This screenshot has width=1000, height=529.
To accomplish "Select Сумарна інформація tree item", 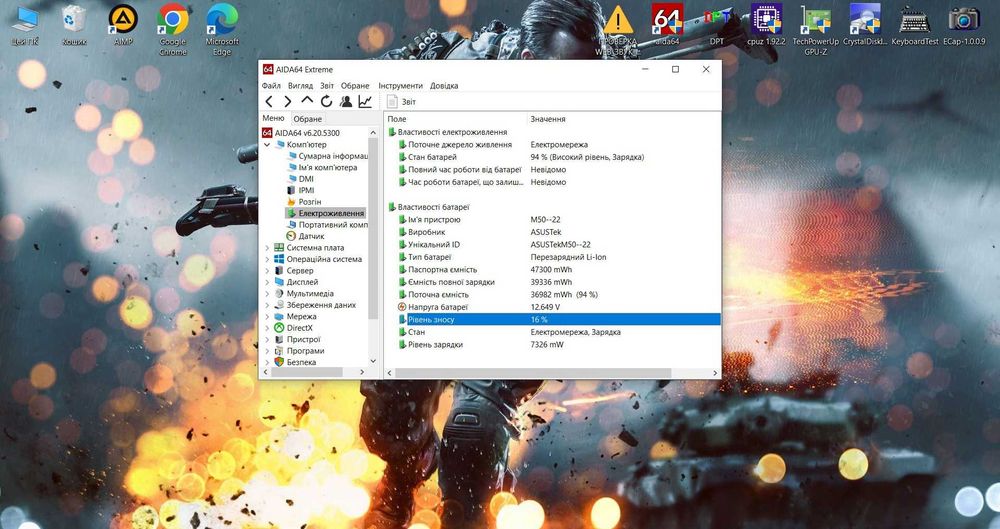I will coord(327,156).
